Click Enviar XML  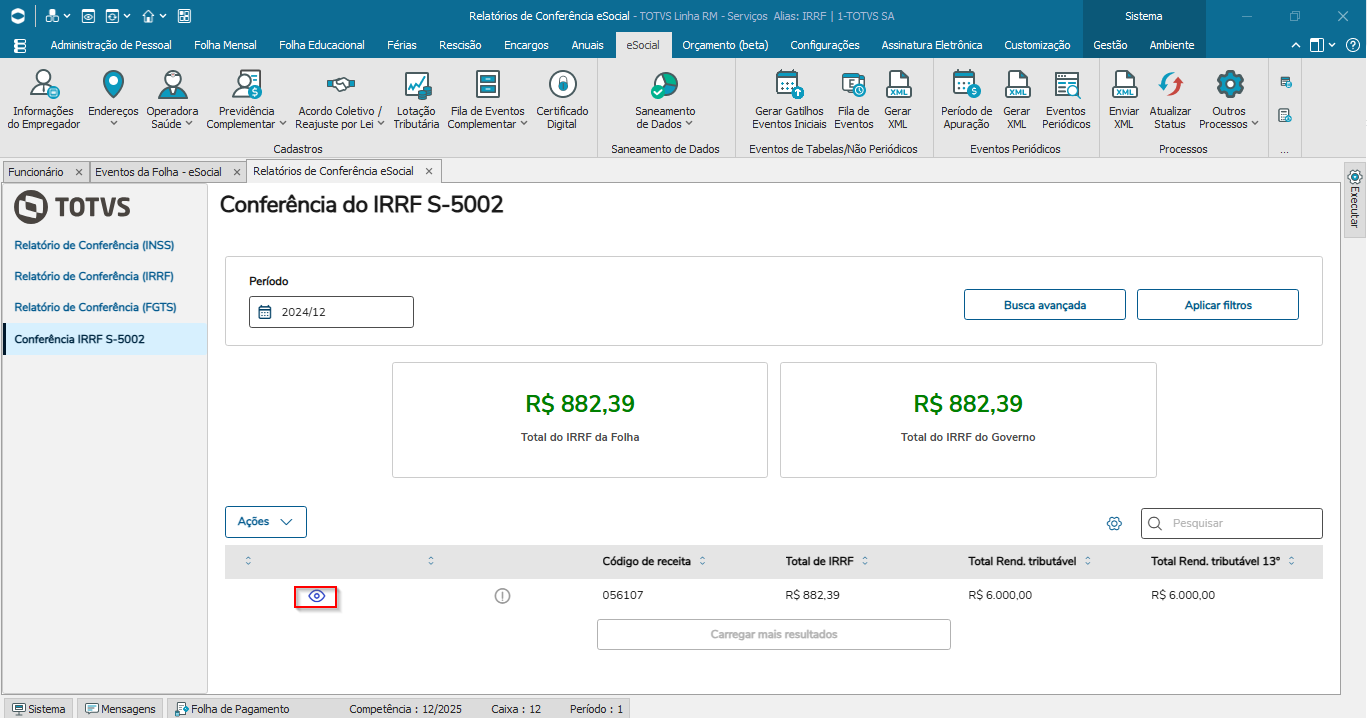pyautogui.click(x=1124, y=100)
